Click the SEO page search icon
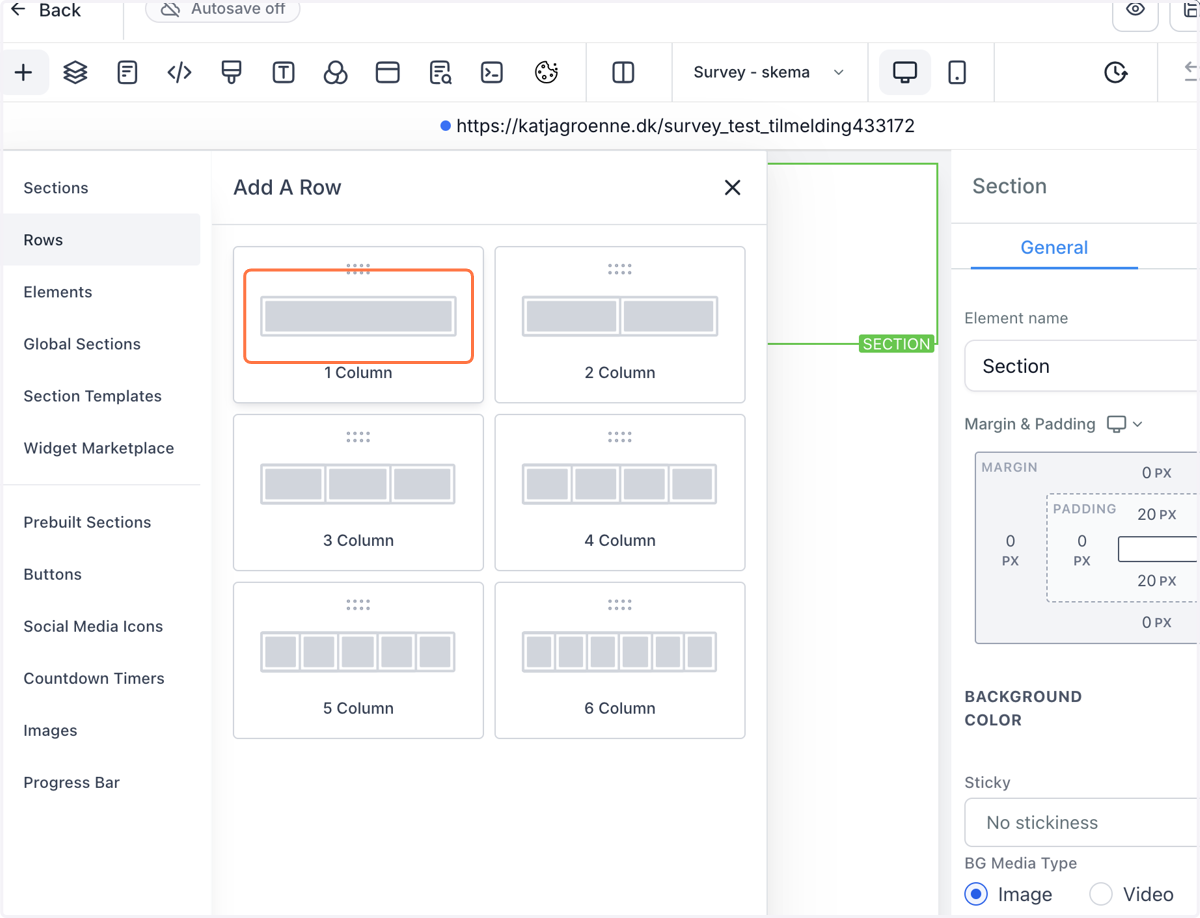This screenshot has width=1200, height=918. (440, 72)
